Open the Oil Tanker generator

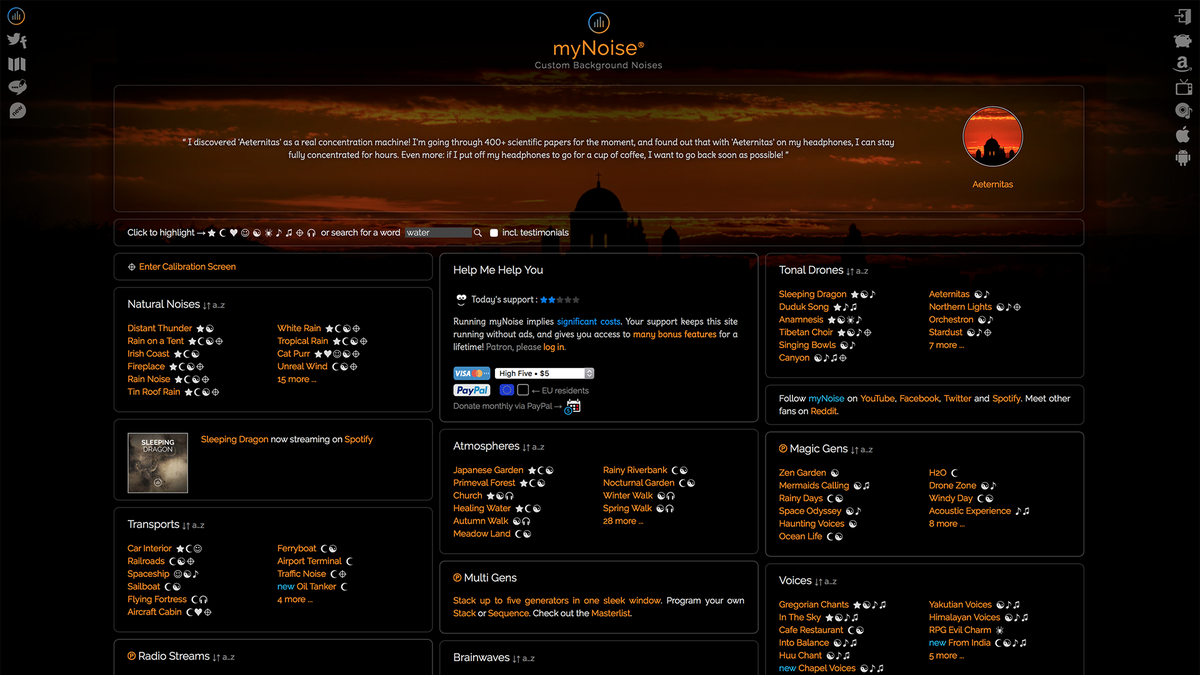coord(317,587)
